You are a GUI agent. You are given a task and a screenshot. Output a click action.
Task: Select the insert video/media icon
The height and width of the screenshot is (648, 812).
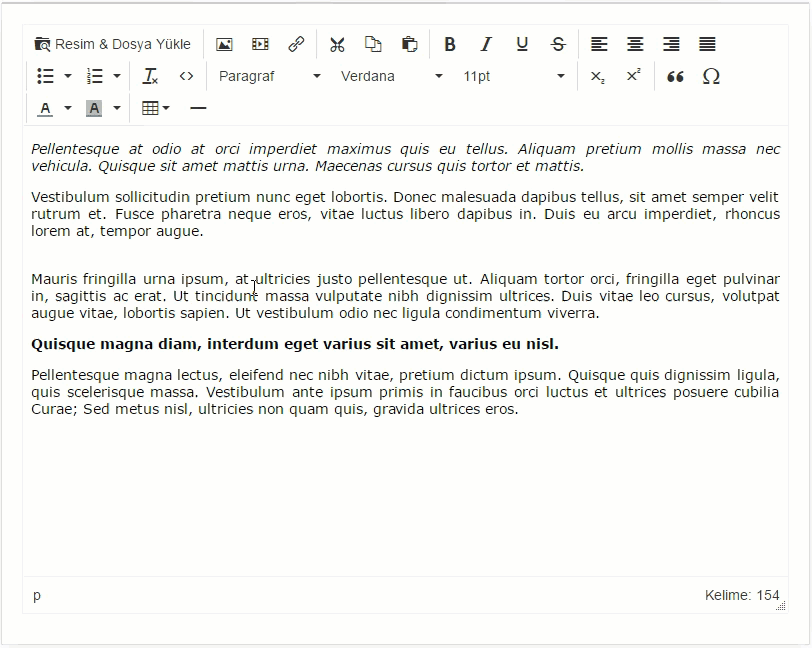pos(260,43)
